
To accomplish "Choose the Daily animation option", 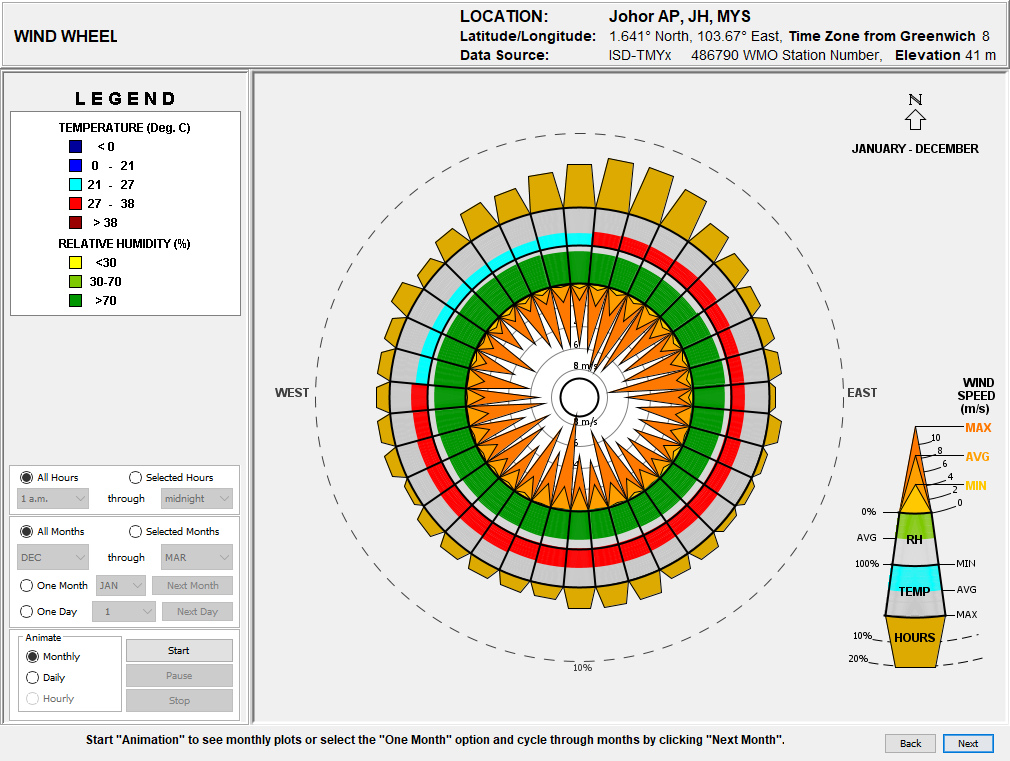I will (x=33, y=678).
